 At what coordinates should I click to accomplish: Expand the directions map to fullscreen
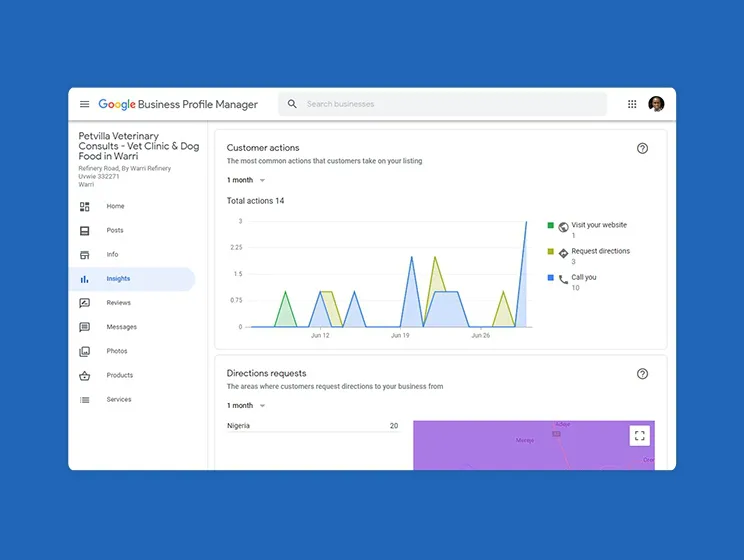point(639,436)
